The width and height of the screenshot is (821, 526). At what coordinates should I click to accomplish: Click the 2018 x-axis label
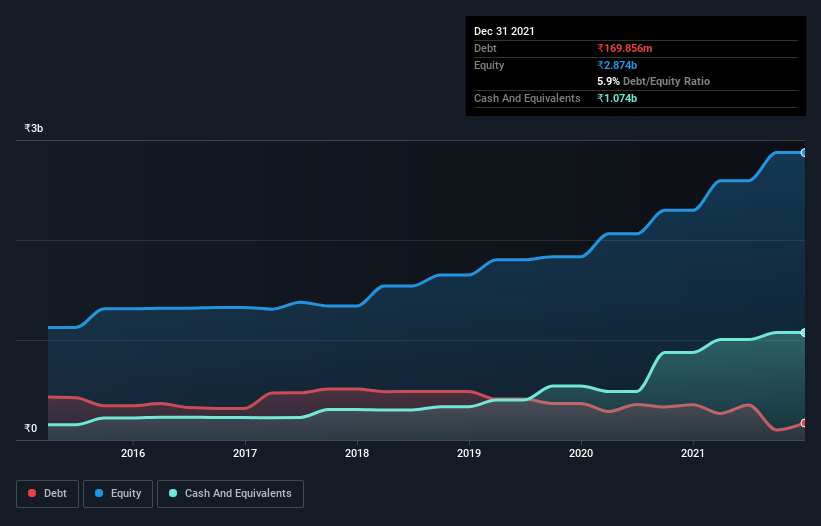357,453
